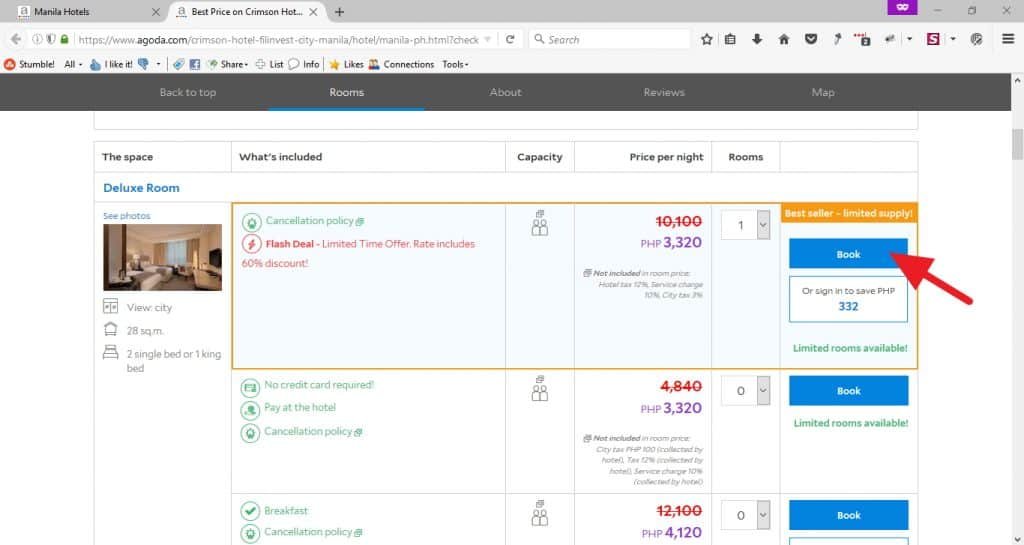The image size is (1024, 545).
Task: Click the red S extension icon
Action: click(x=933, y=39)
